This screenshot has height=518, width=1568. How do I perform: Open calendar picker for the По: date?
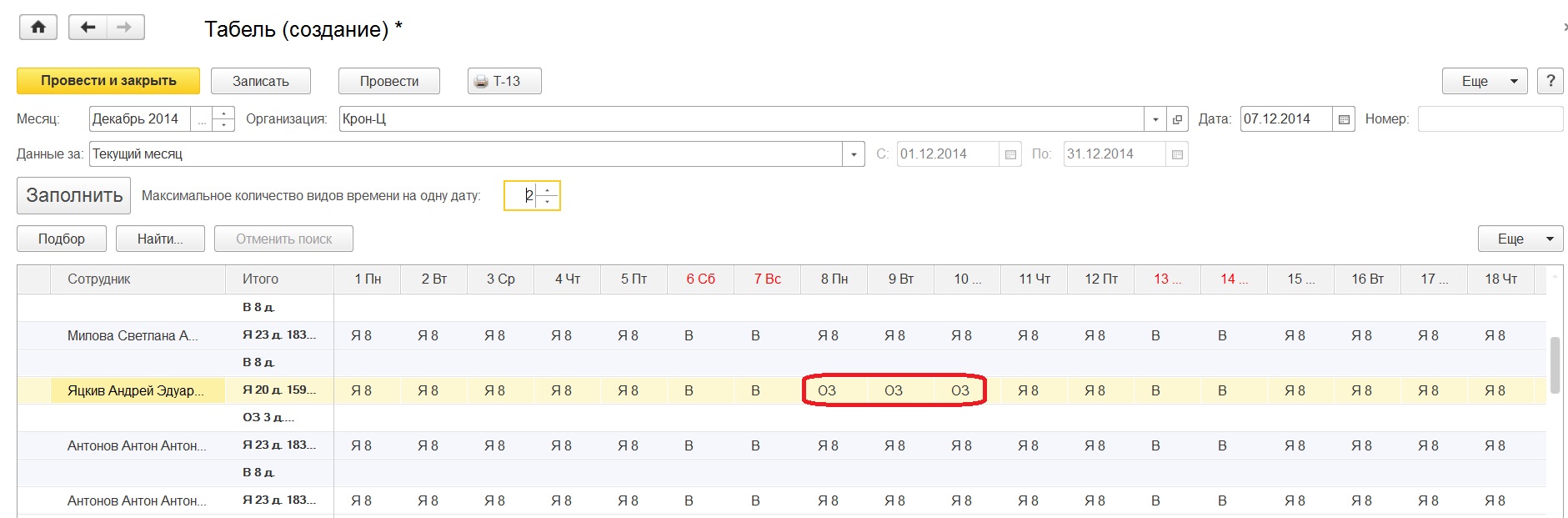pyautogui.click(x=1177, y=154)
